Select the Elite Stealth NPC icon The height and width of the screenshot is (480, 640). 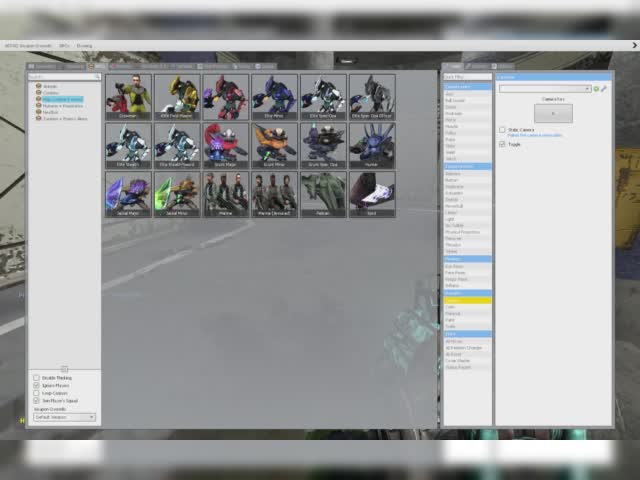[x=128, y=146]
